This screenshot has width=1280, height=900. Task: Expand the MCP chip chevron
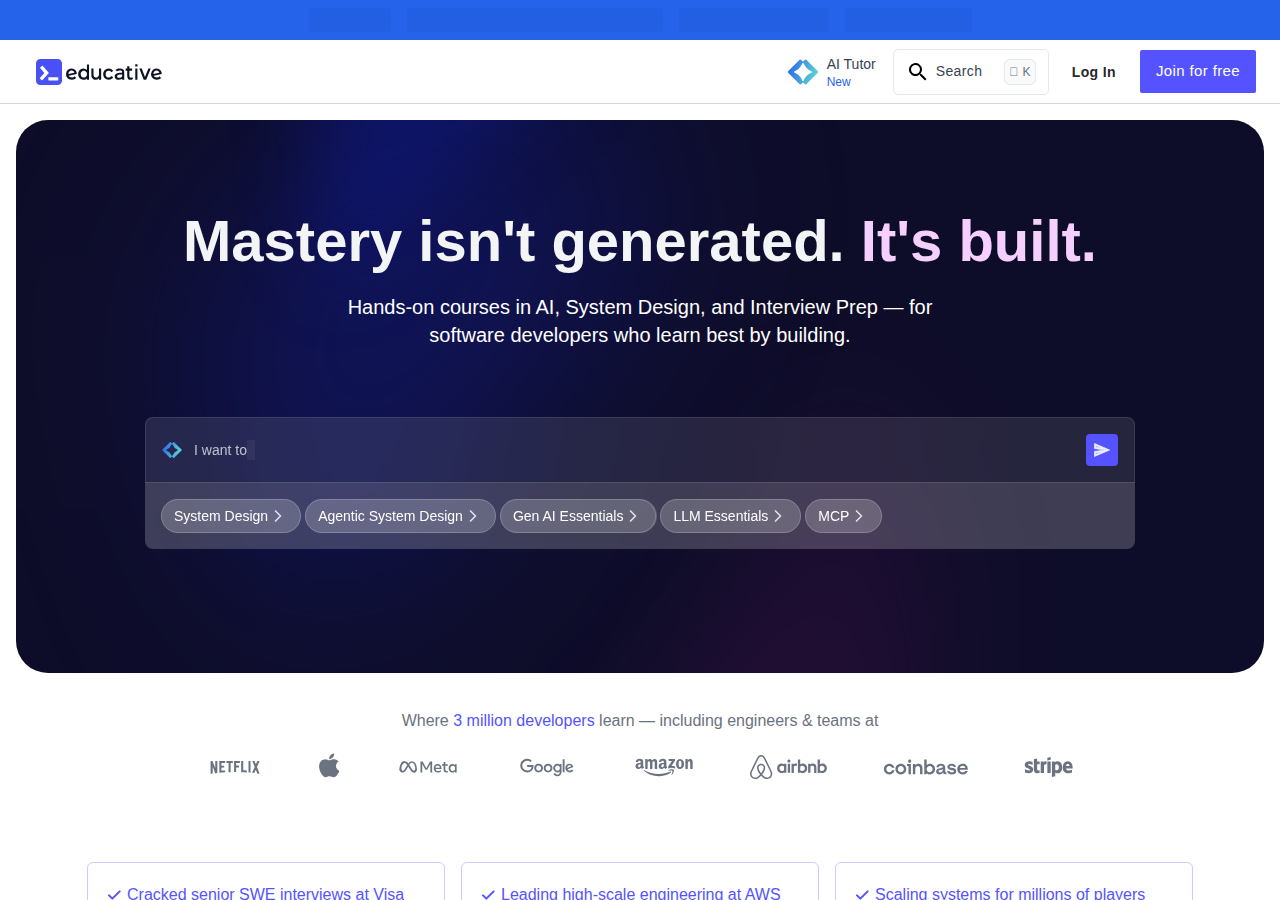[x=859, y=516]
